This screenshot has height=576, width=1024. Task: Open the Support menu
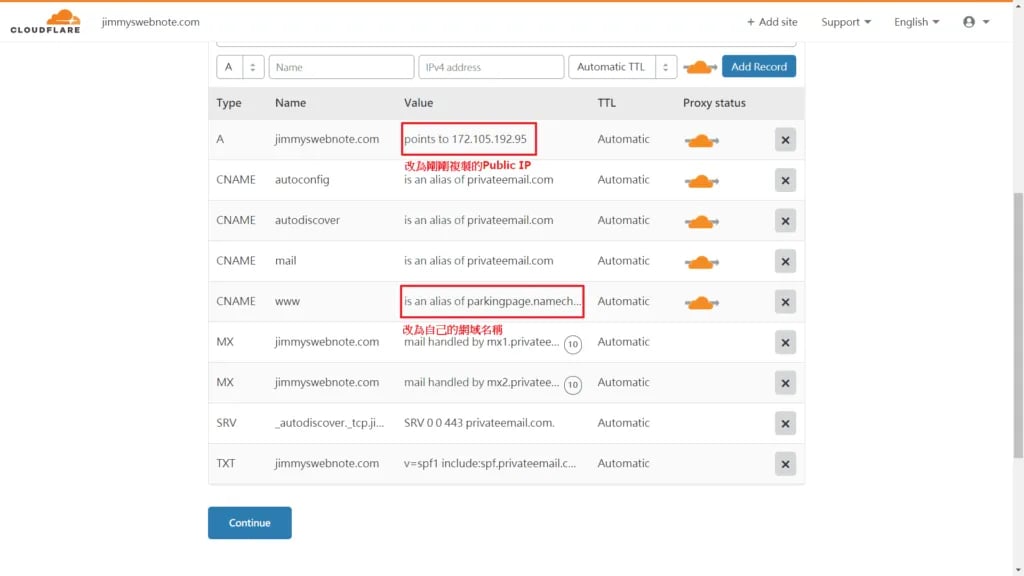pos(846,22)
